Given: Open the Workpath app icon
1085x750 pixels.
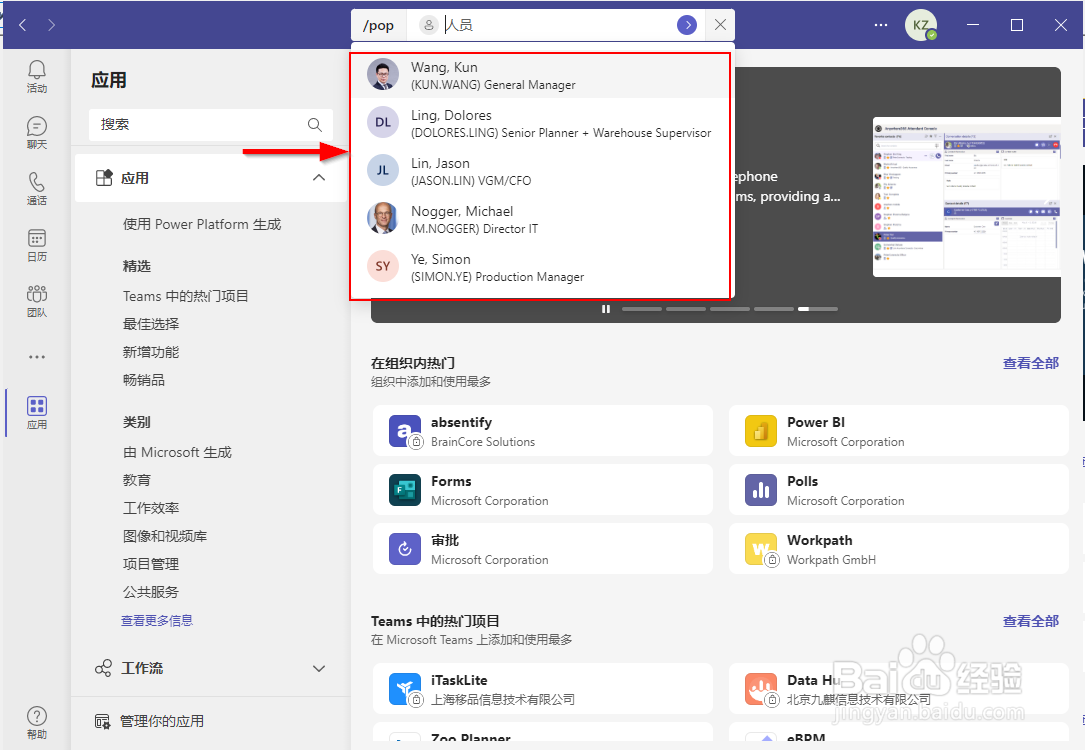Looking at the screenshot, I should point(761,549).
